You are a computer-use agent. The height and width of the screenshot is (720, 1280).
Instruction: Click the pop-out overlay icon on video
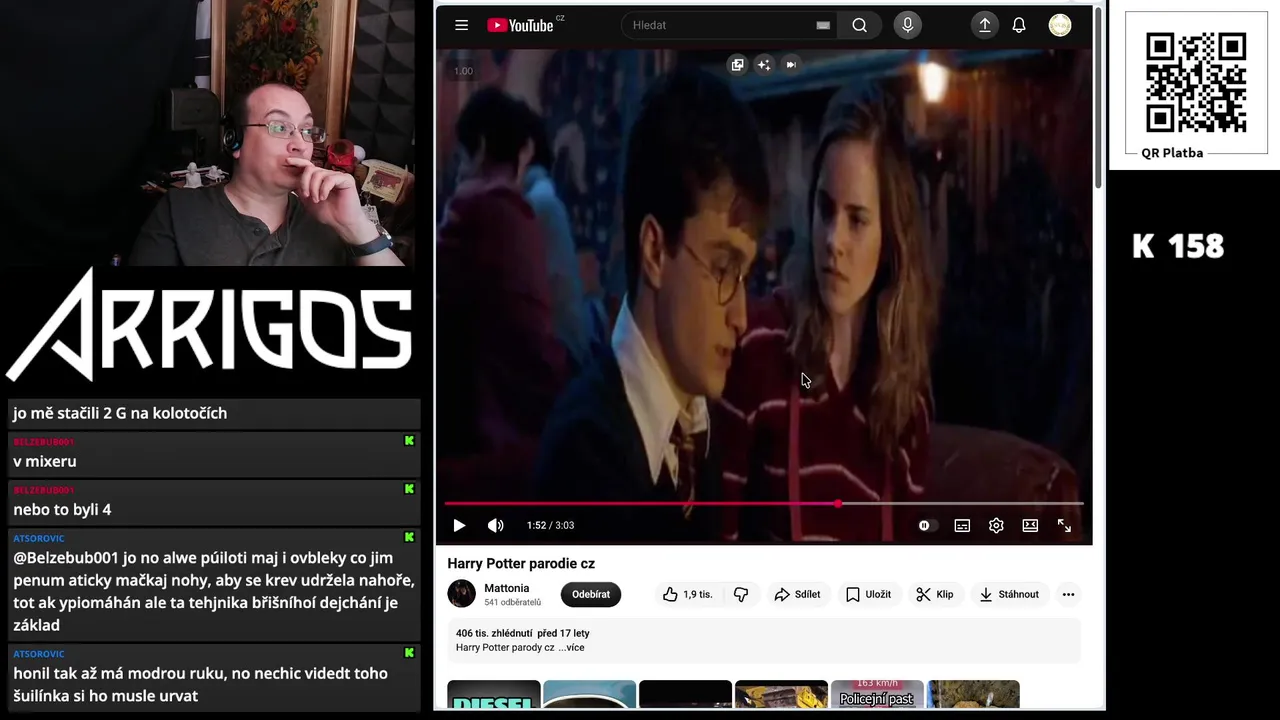coord(737,64)
